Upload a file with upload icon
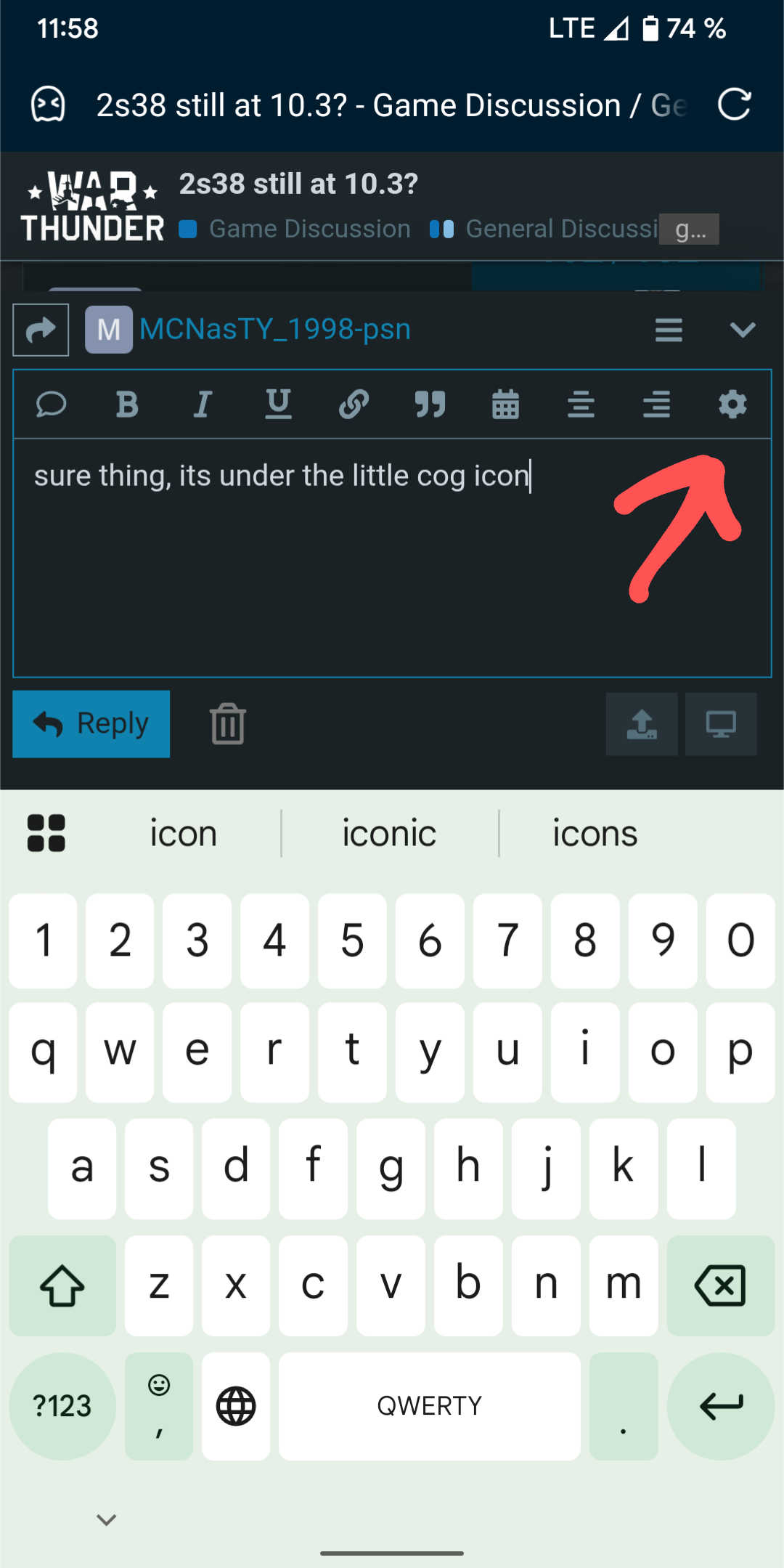 click(x=642, y=724)
